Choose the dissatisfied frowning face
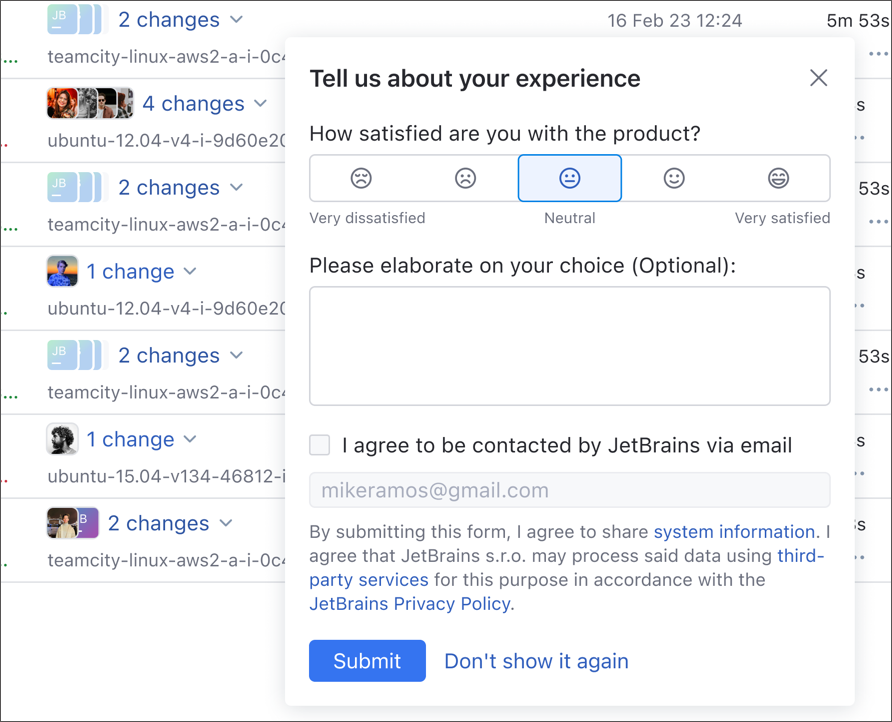The image size is (892, 722). [465, 177]
